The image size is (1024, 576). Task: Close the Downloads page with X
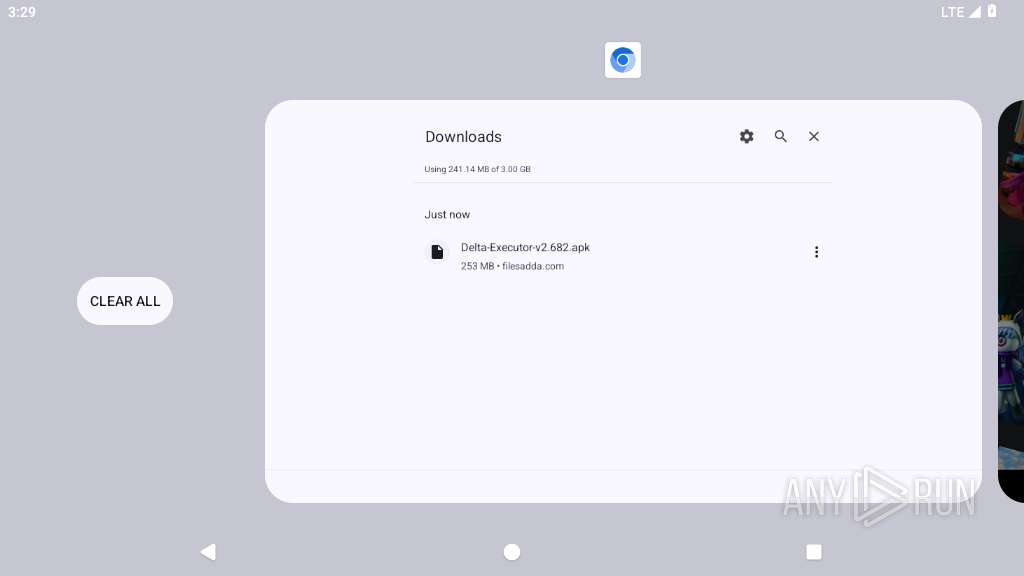(814, 136)
